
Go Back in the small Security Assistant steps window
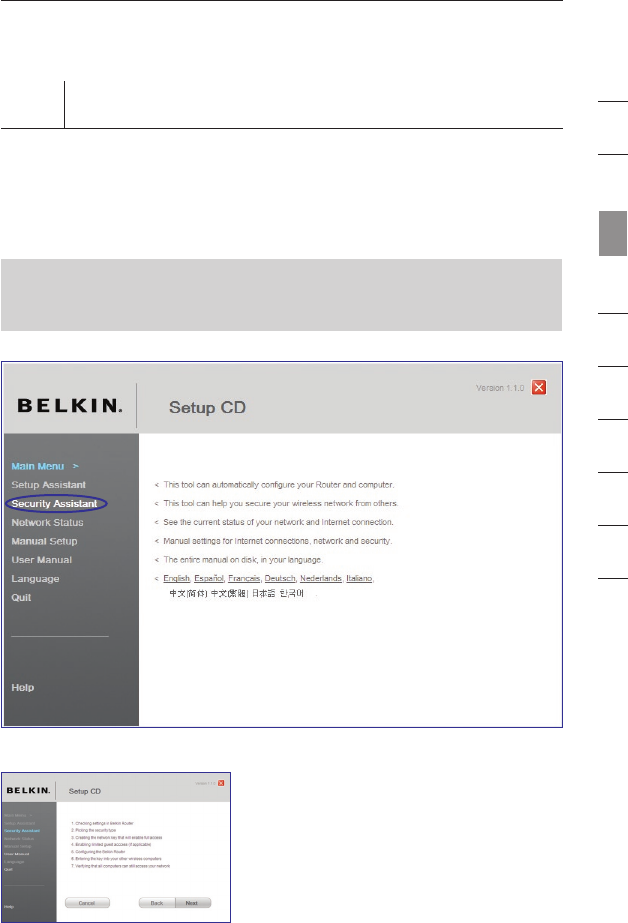pos(157,903)
